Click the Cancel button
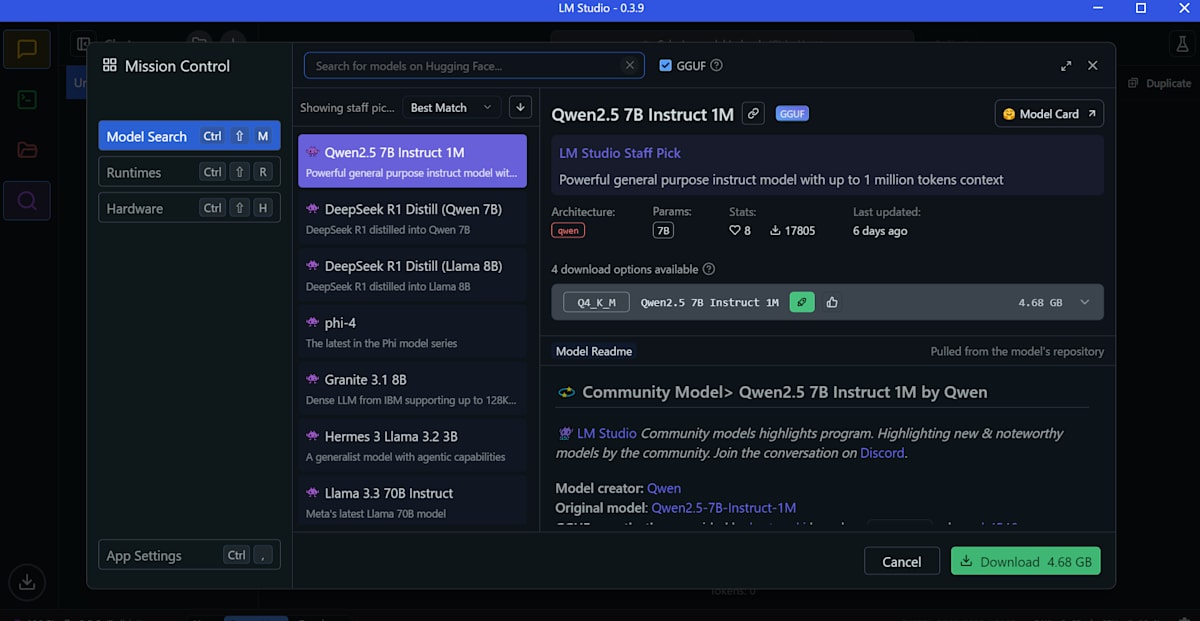The height and width of the screenshot is (621, 1200). pos(902,561)
